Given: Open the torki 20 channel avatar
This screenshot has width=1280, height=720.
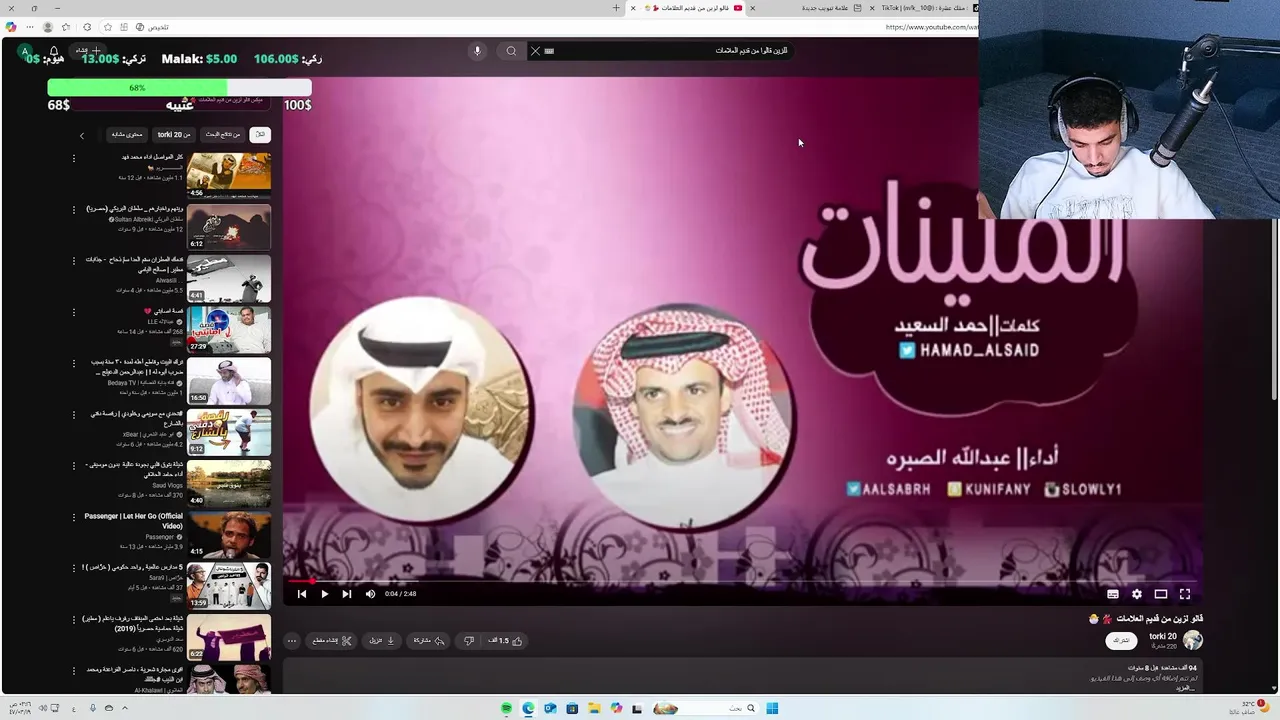Looking at the screenshot, I should [1192, 641].
